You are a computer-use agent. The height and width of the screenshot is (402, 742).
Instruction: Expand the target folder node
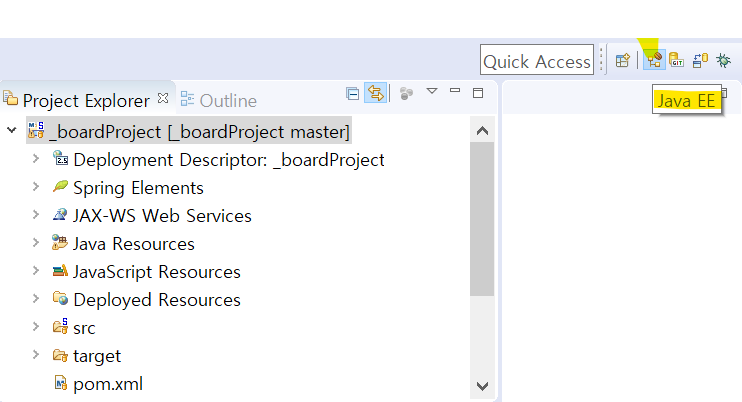tap(36, 354)
